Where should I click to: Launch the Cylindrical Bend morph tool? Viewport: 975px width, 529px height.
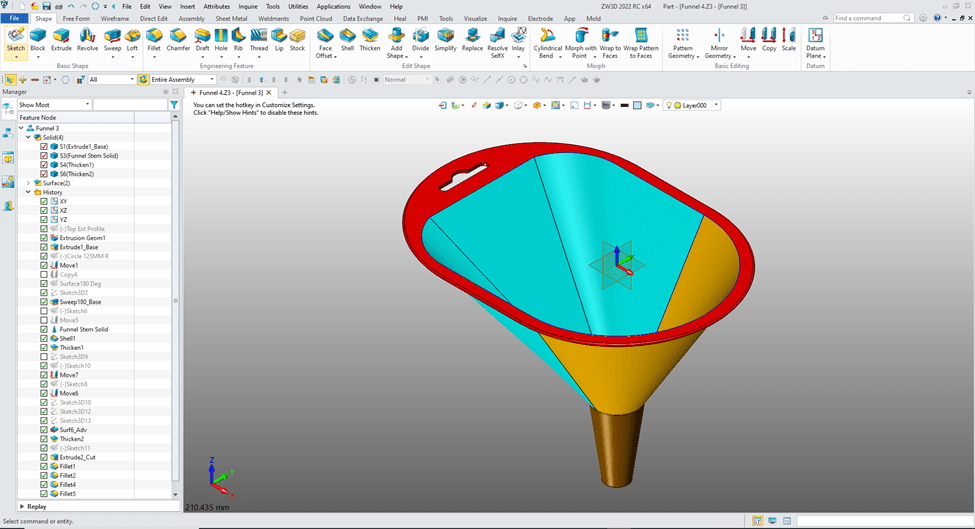[x=548, y=42]
